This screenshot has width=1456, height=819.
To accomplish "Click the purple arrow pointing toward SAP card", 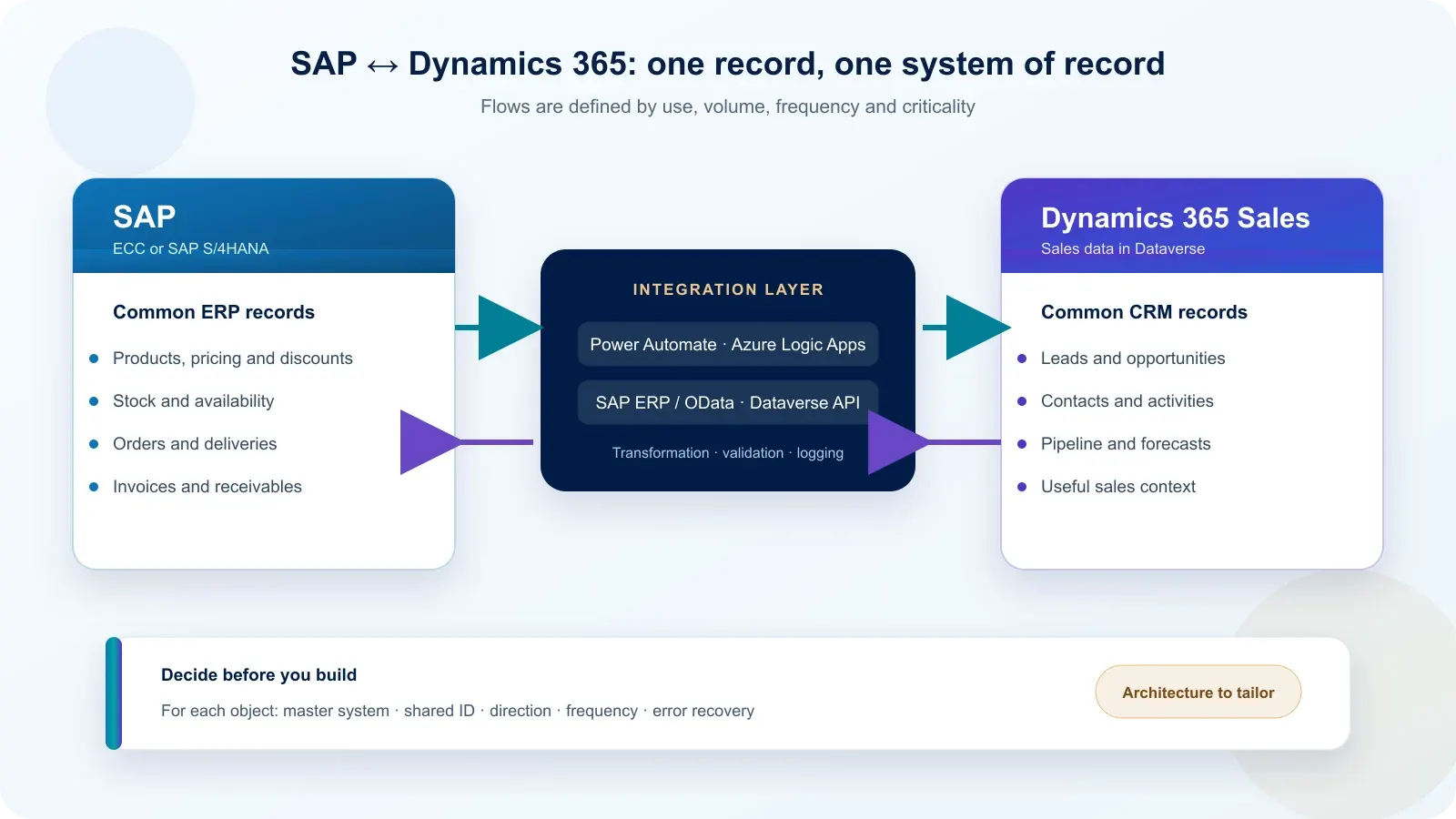I will [467, 442].
